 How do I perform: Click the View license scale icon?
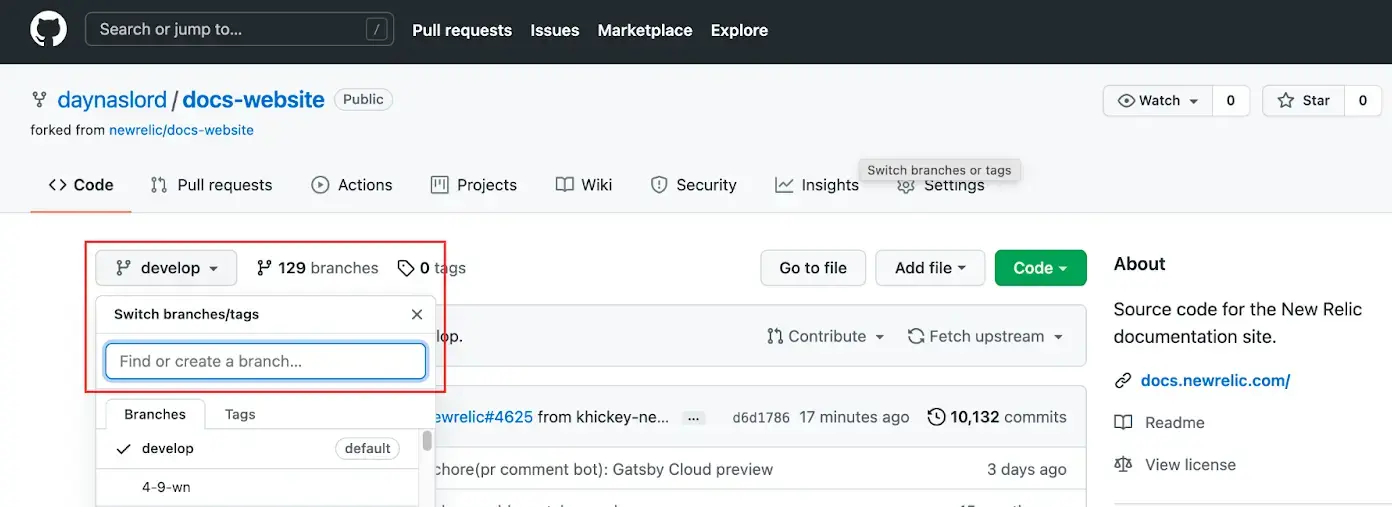[x=1123, y=465]
